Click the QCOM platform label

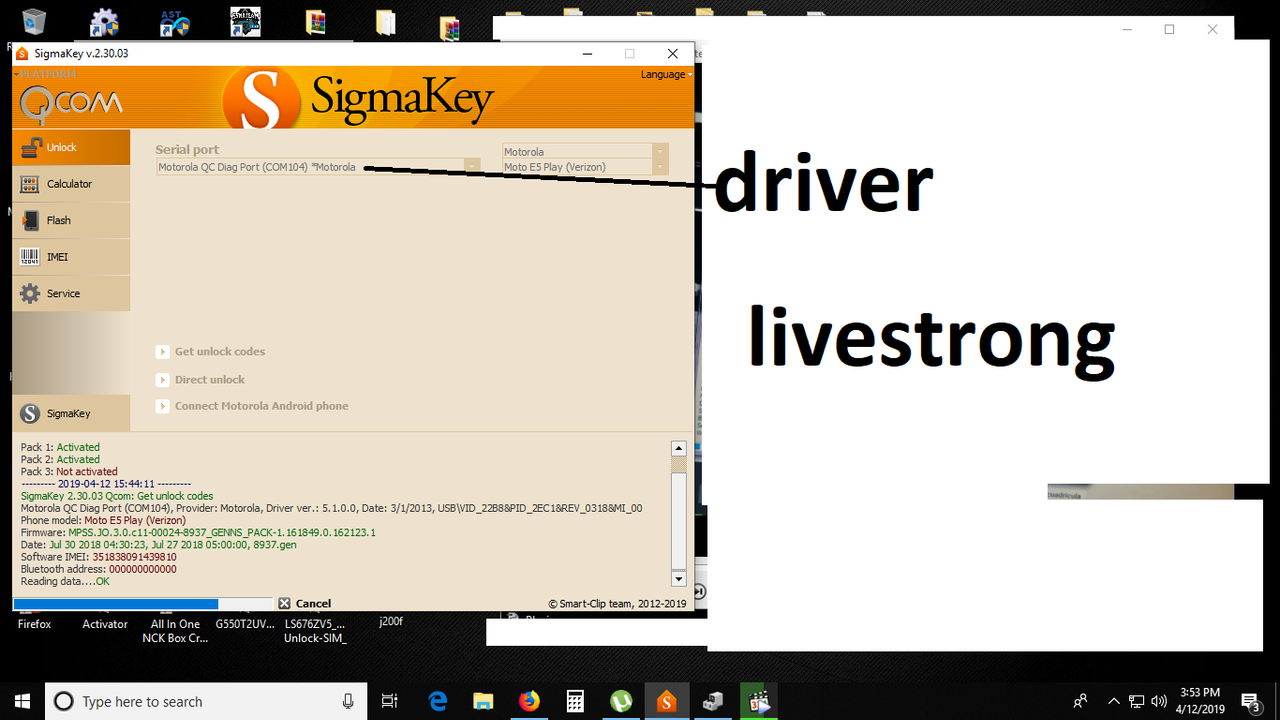(70, 100)
